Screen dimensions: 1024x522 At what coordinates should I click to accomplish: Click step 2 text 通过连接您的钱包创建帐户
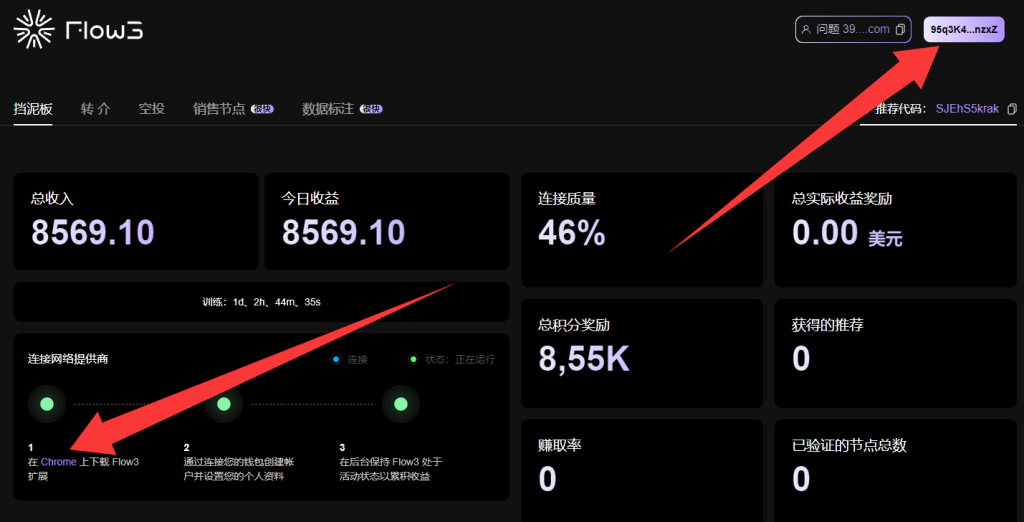tap(239, 469)
